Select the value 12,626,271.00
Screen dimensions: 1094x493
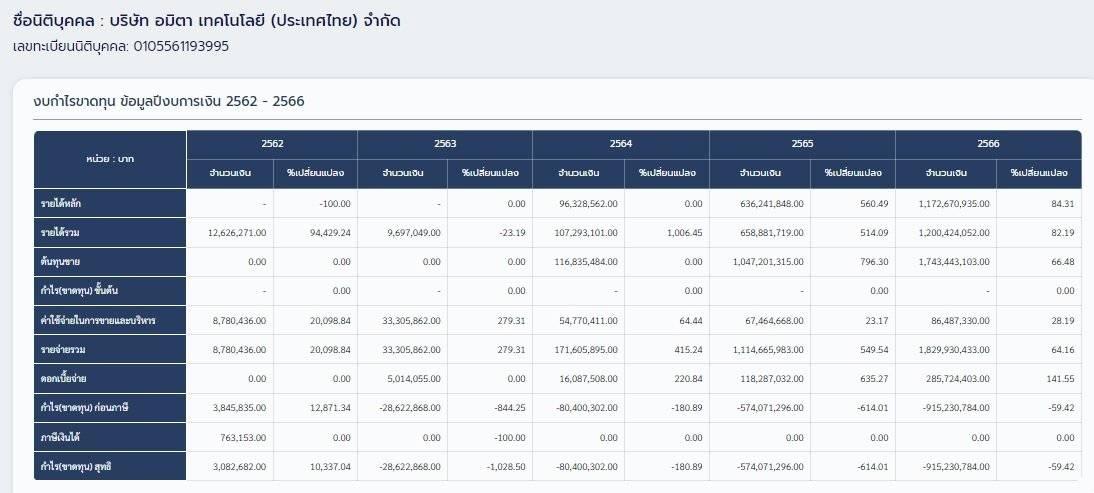(237, 233)
